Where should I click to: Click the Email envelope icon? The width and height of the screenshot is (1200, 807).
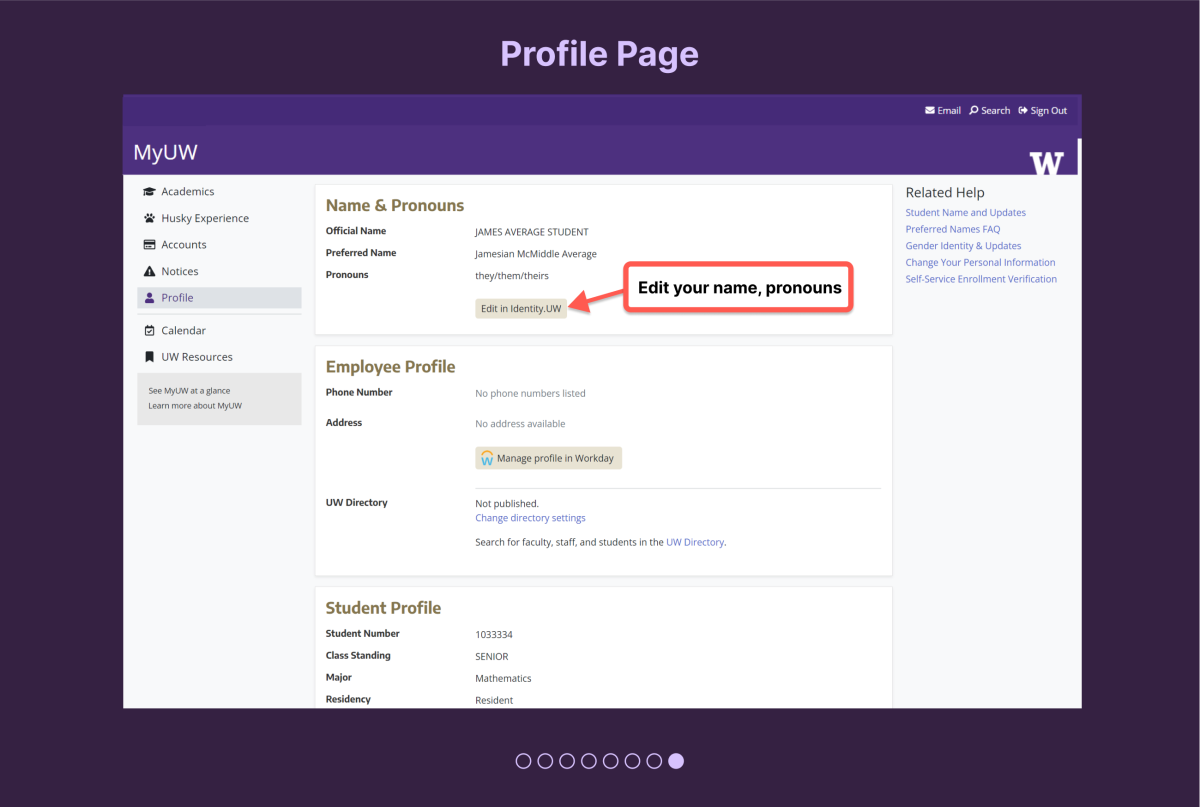coord(930,111)
